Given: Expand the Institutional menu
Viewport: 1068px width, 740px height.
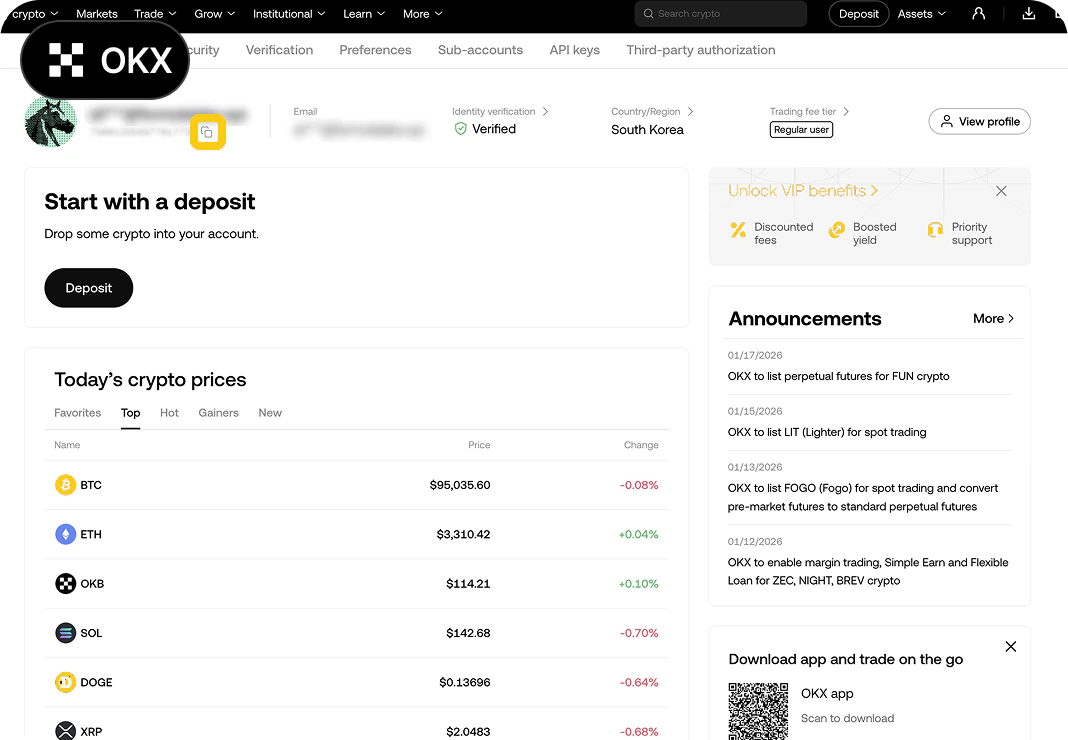Looking at the screenshot, I should coord(289,14).
